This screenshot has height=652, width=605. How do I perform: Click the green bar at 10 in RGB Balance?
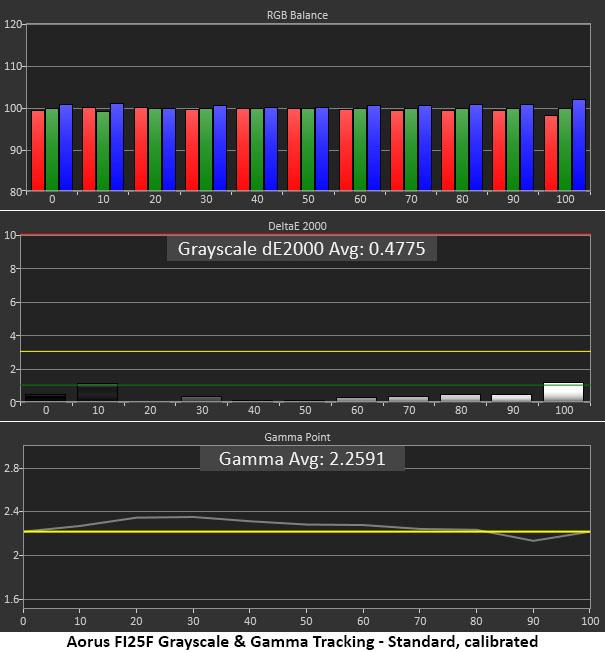(103, 151)
